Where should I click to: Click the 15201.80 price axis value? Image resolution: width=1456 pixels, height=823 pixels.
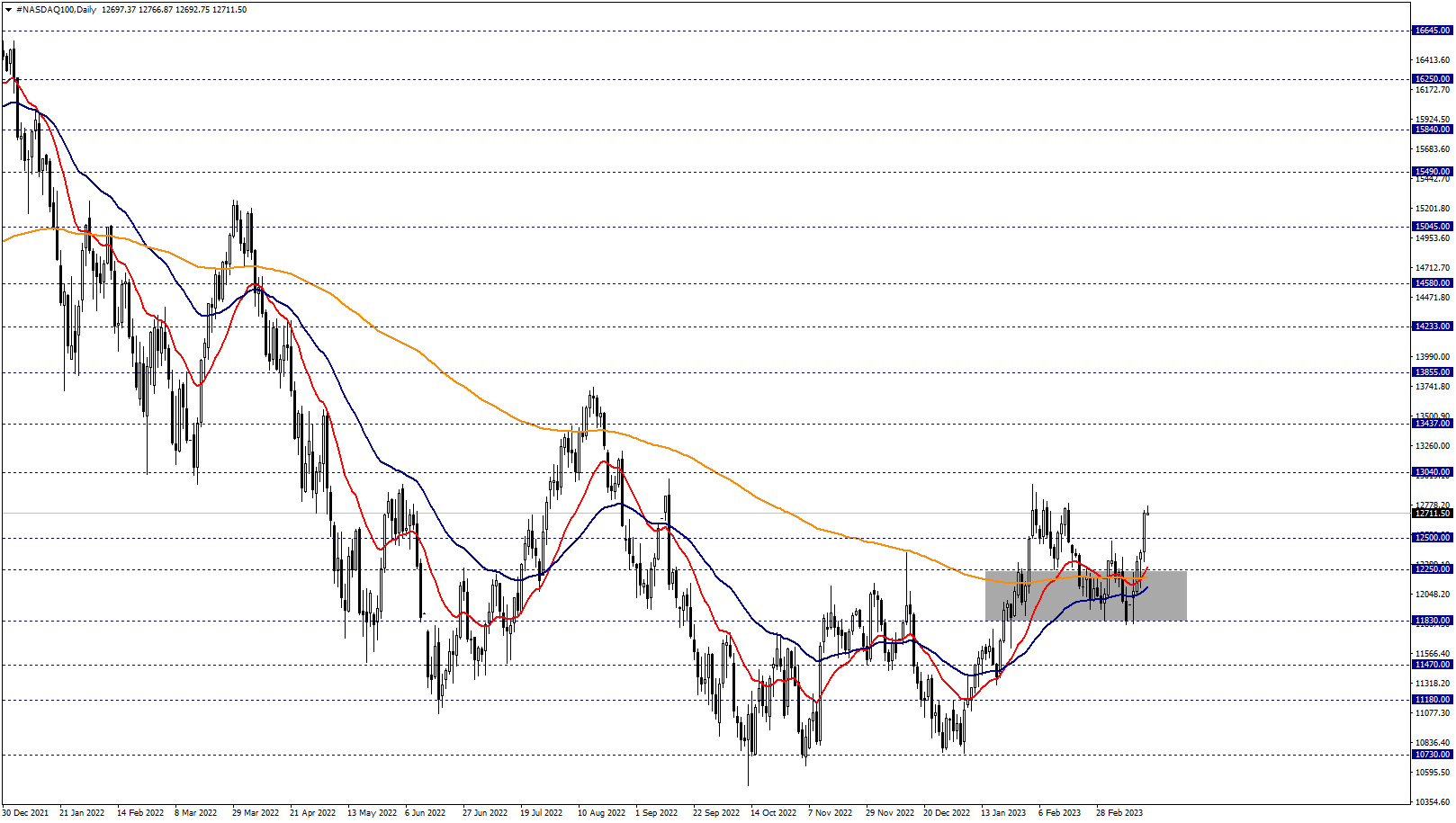point(1433,209)
